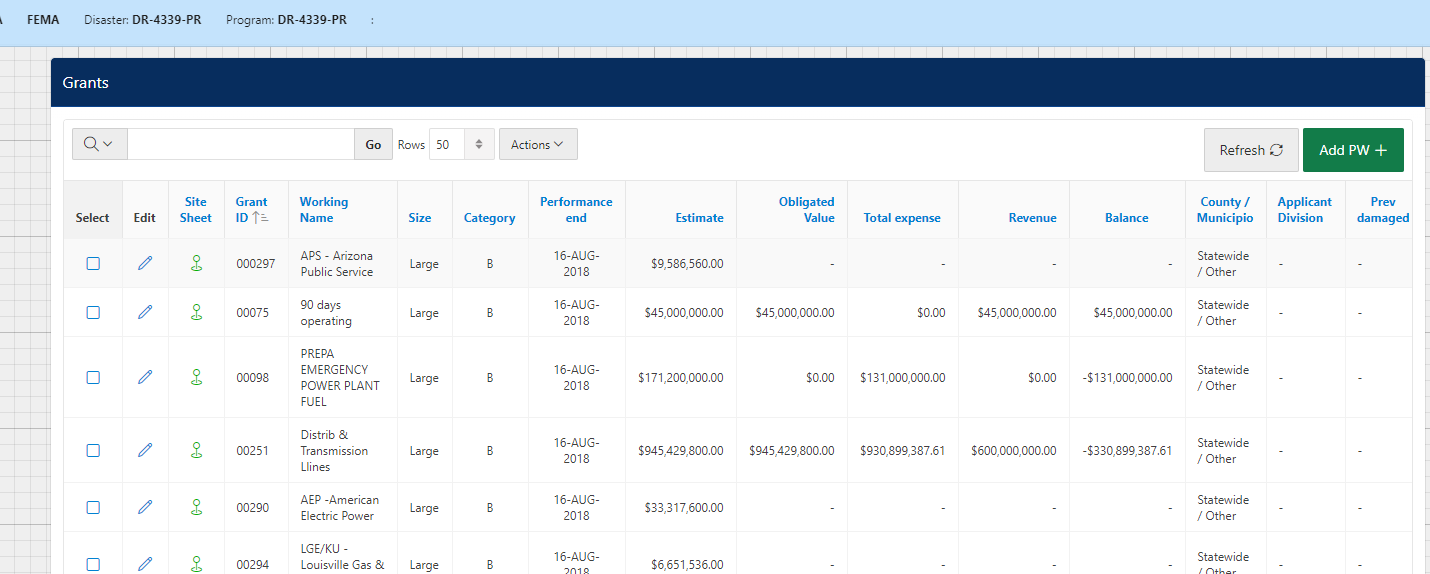Viewport: 1430px width, 574px height.
Task: Click the Refresh button
Action: (1251, 150)
